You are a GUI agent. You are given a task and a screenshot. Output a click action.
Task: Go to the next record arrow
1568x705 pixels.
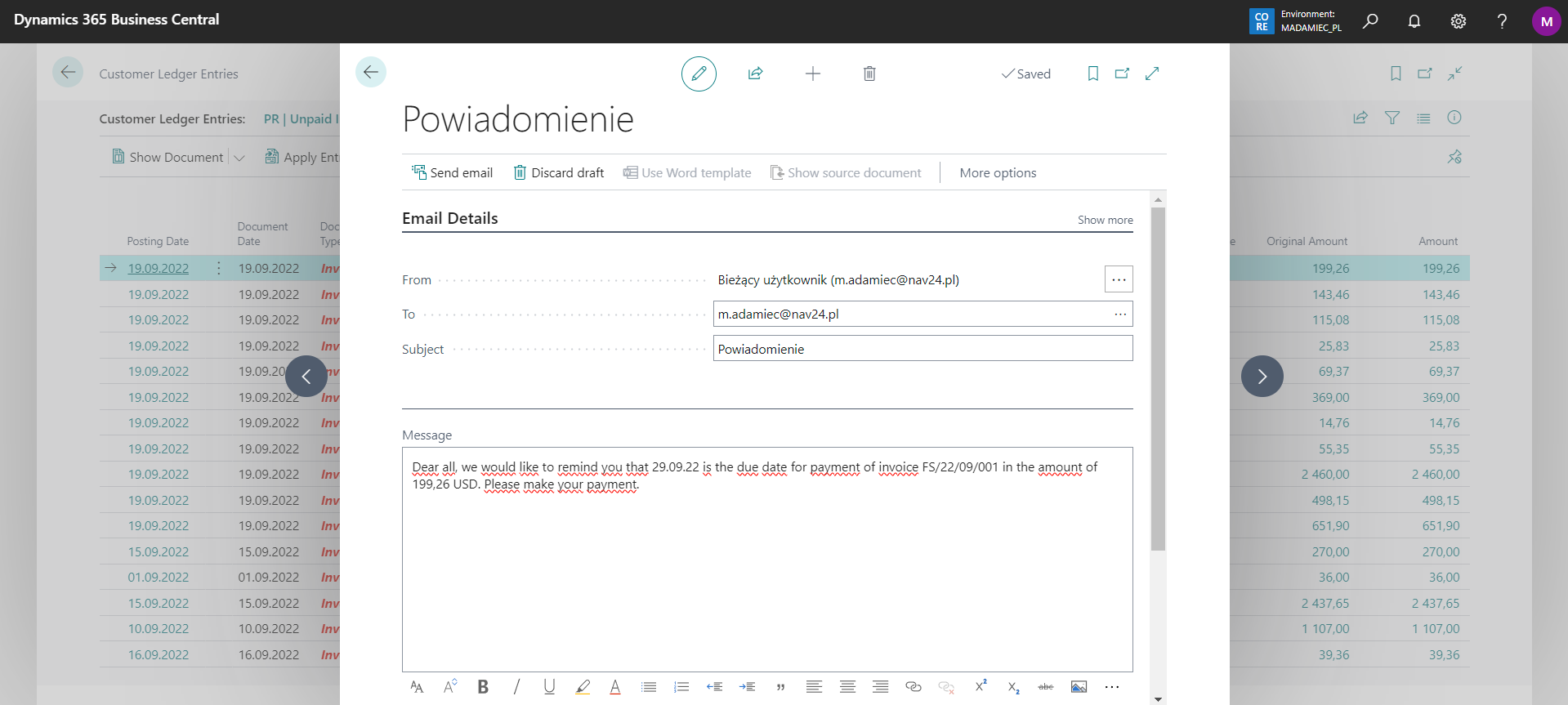pyautogui.click(x=1262, y=377)
